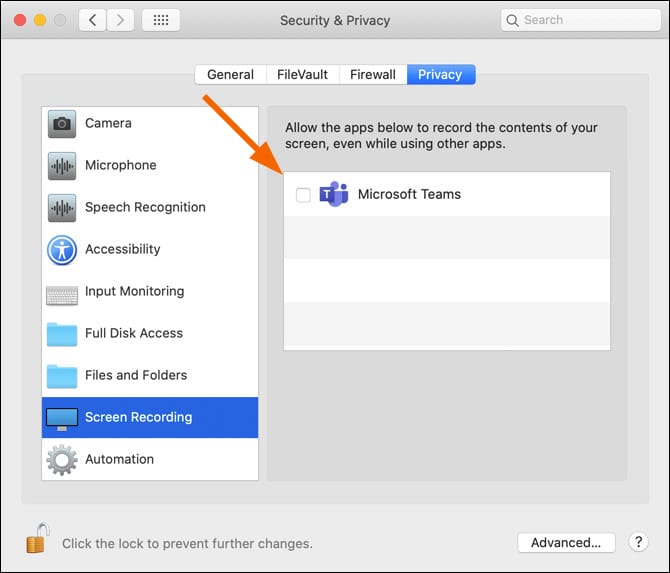The image size is (670, 573).
Task: Click the Automation gear icon
Action: point(62,460)
